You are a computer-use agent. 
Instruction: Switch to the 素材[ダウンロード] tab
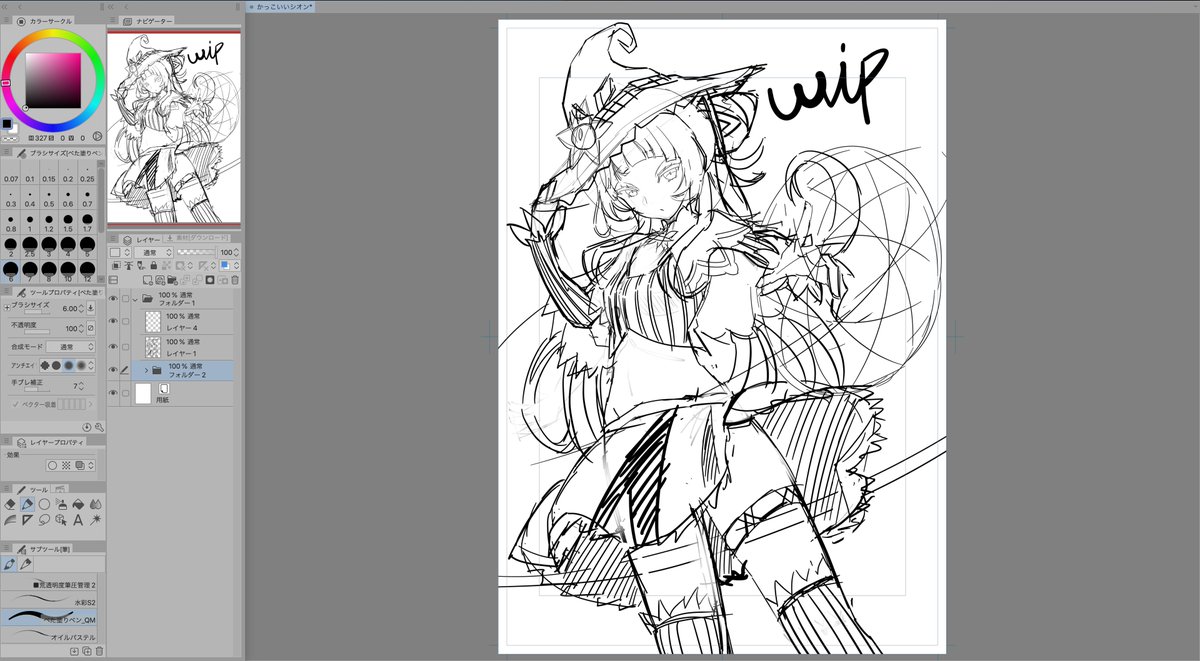click(196, 240)
